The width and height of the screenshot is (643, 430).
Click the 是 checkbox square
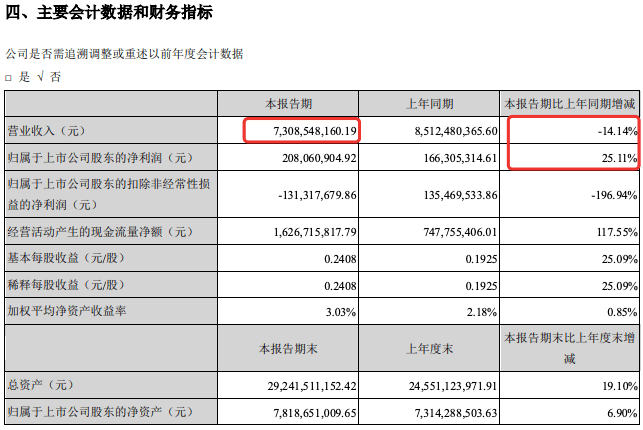pos(9,77)
